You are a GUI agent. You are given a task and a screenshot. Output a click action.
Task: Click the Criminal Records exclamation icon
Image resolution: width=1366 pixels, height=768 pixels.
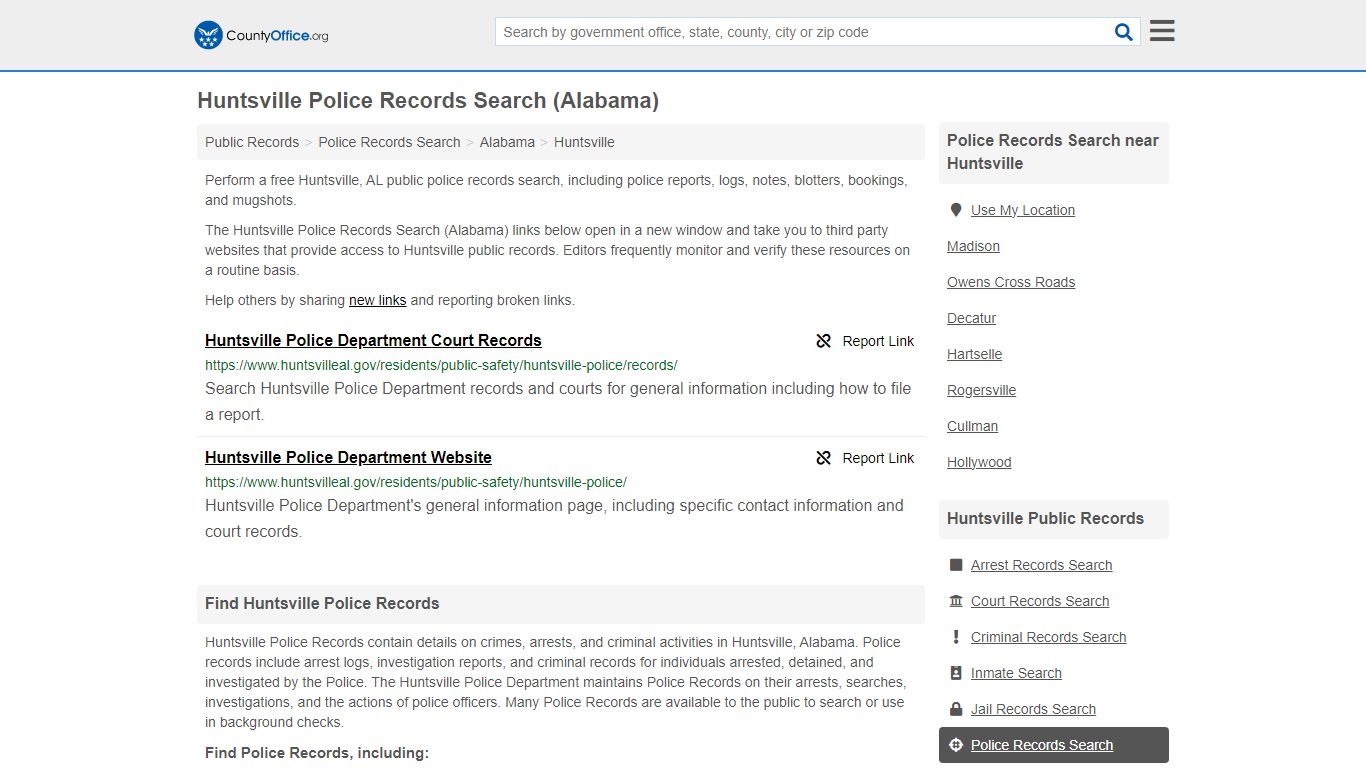point(955,637)
